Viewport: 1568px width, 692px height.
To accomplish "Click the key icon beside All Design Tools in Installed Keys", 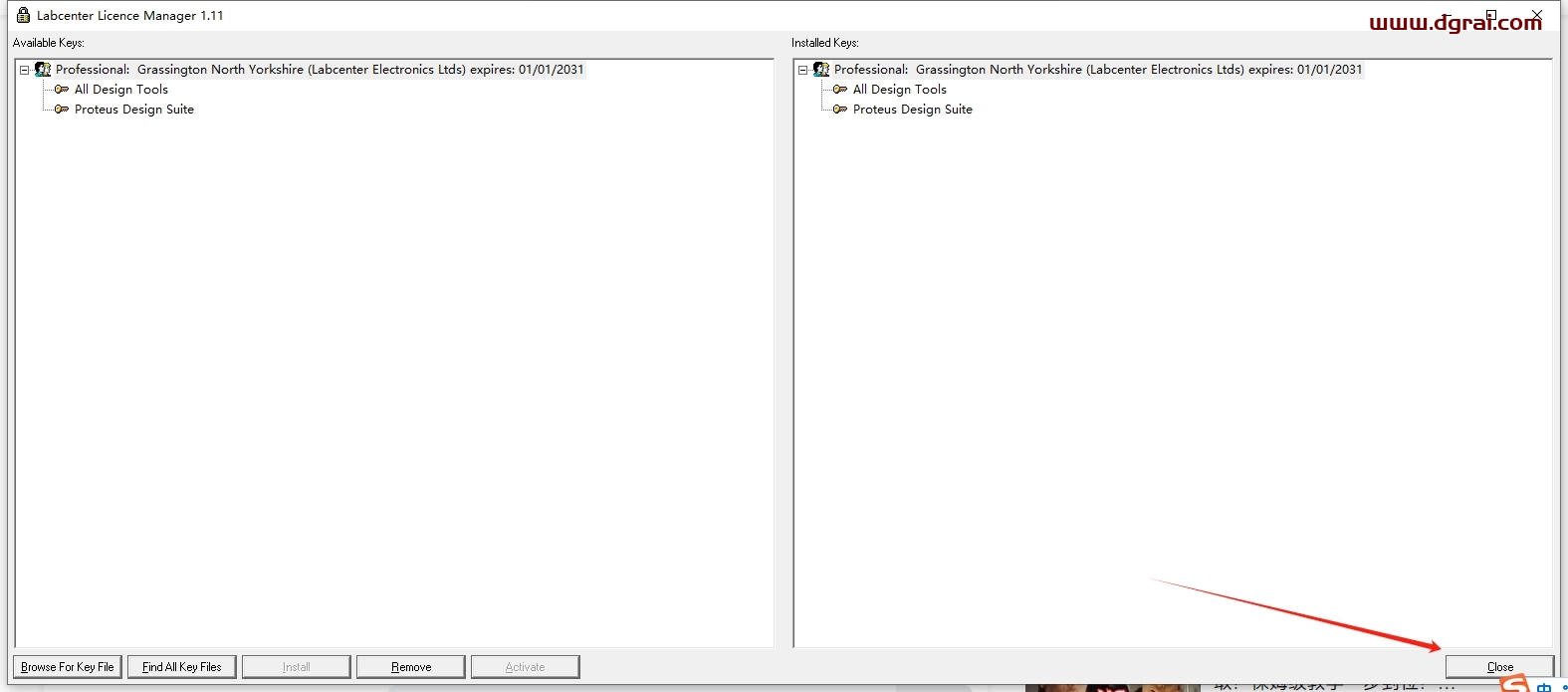I will pyautogui.click(x=840, y=90).
